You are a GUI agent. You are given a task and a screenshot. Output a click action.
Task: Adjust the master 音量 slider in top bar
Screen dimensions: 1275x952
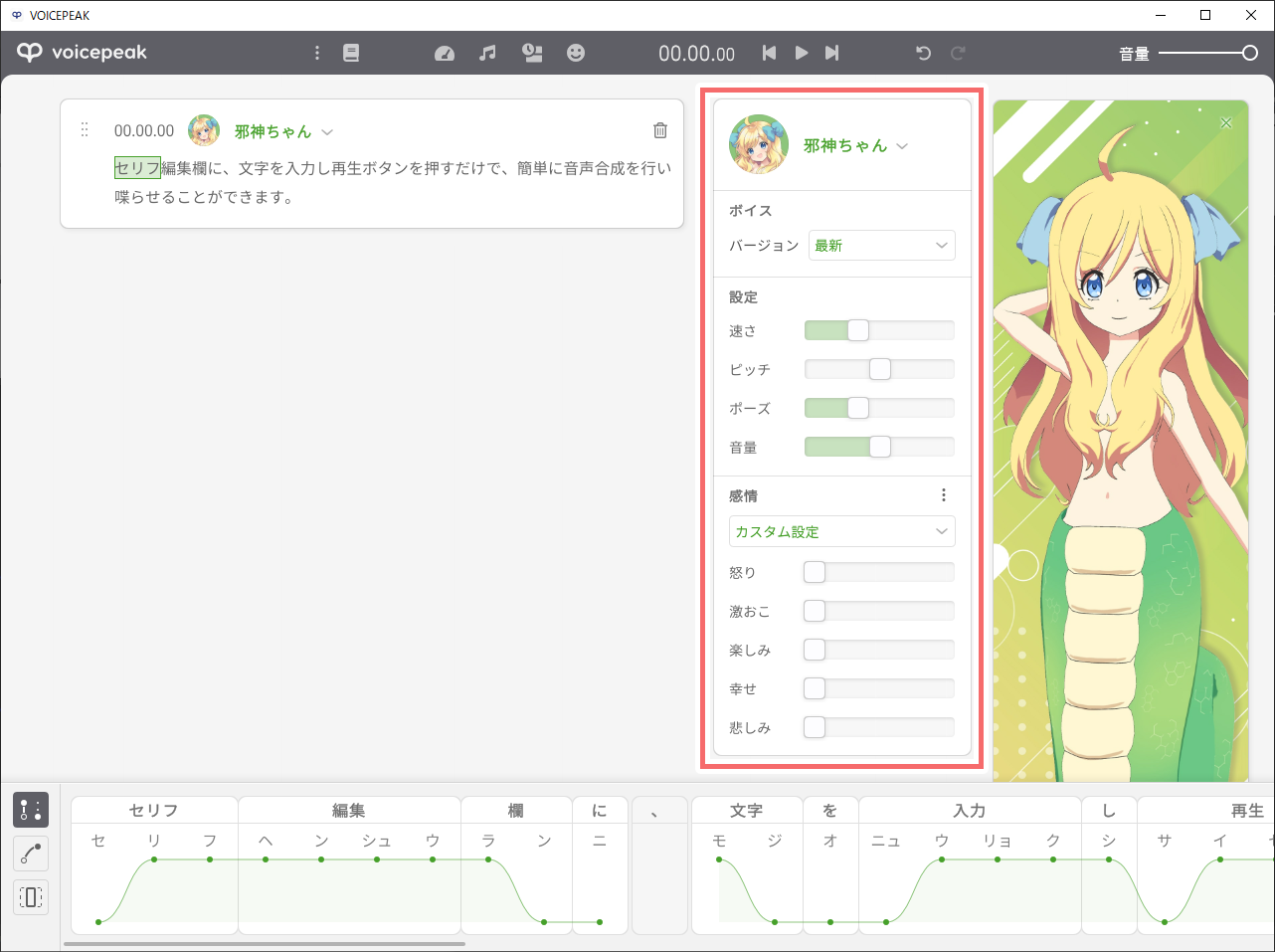1208,53
